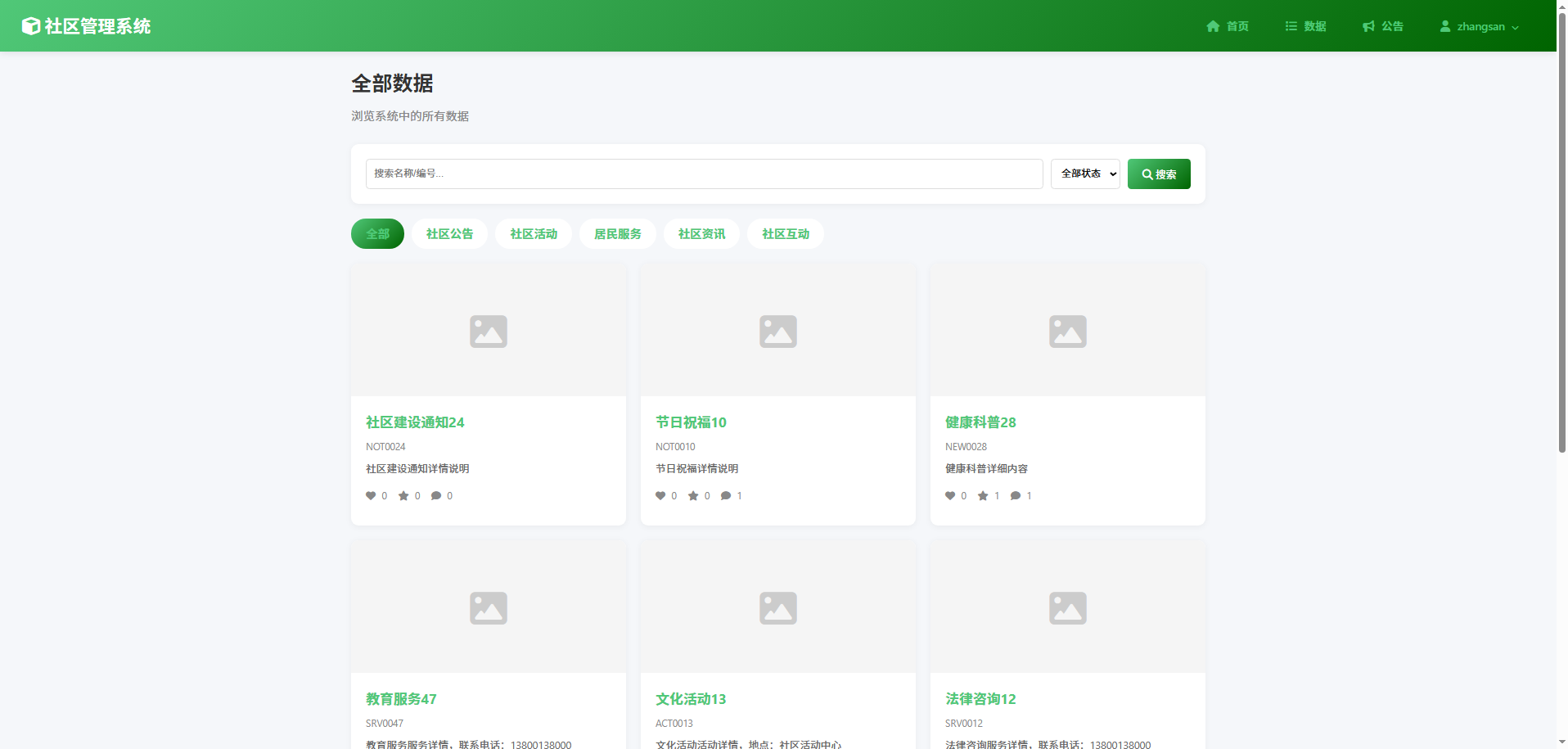This screenshot has width=1568, height=749.
Task: Focus the 搜索名称/编号 input field
Action: coord(704,174)
